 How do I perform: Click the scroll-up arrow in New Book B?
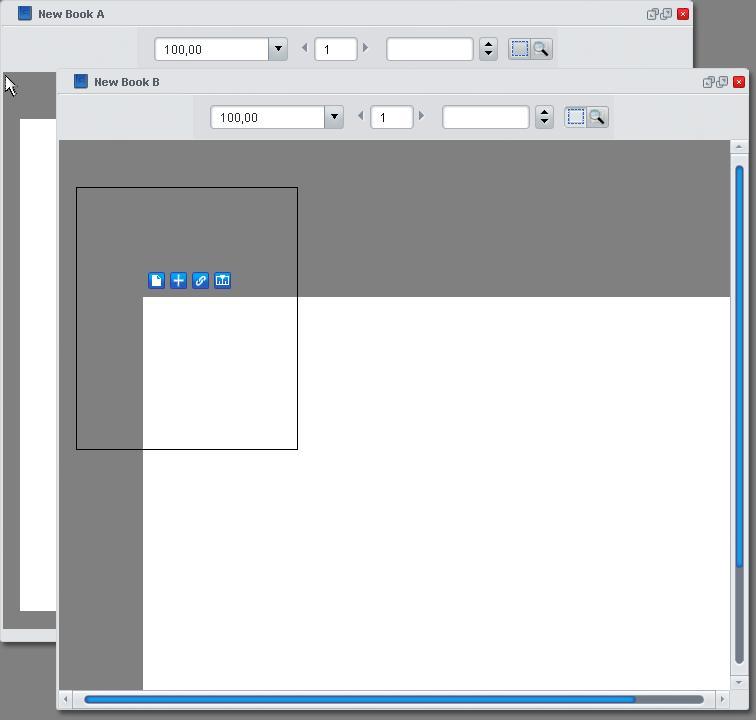[739, 147]
